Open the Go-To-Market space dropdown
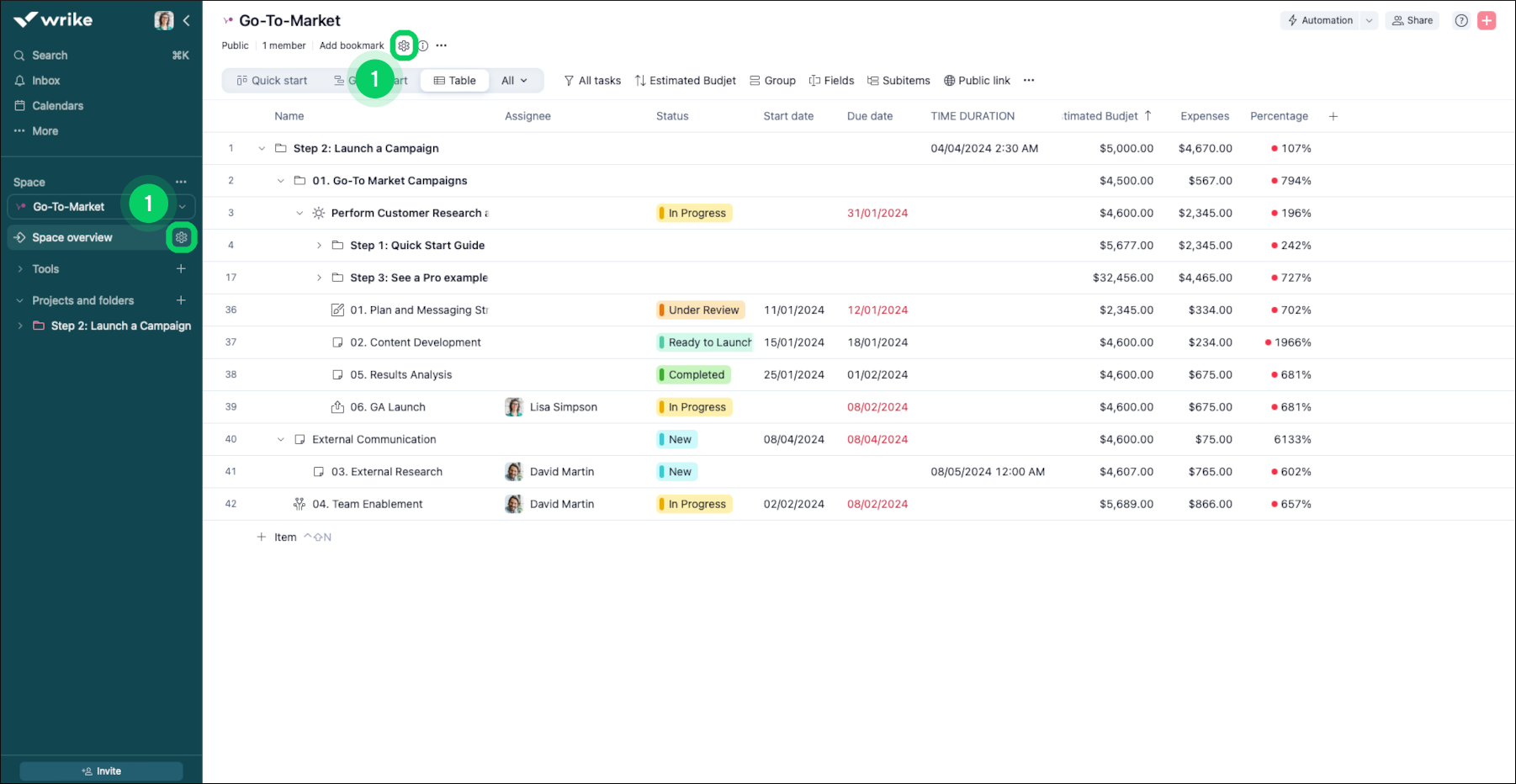The height and width of the screenshot is (784, 1516). [183, 207]
